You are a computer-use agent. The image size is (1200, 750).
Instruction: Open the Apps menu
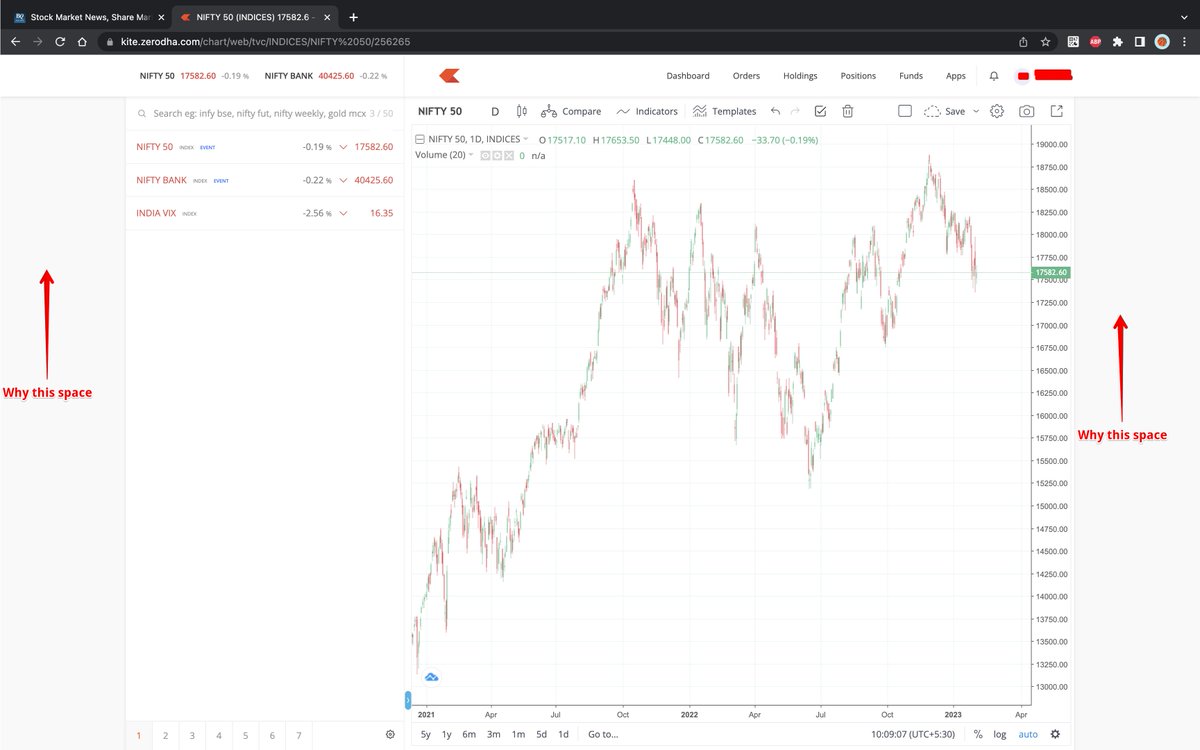coord(956,76)
